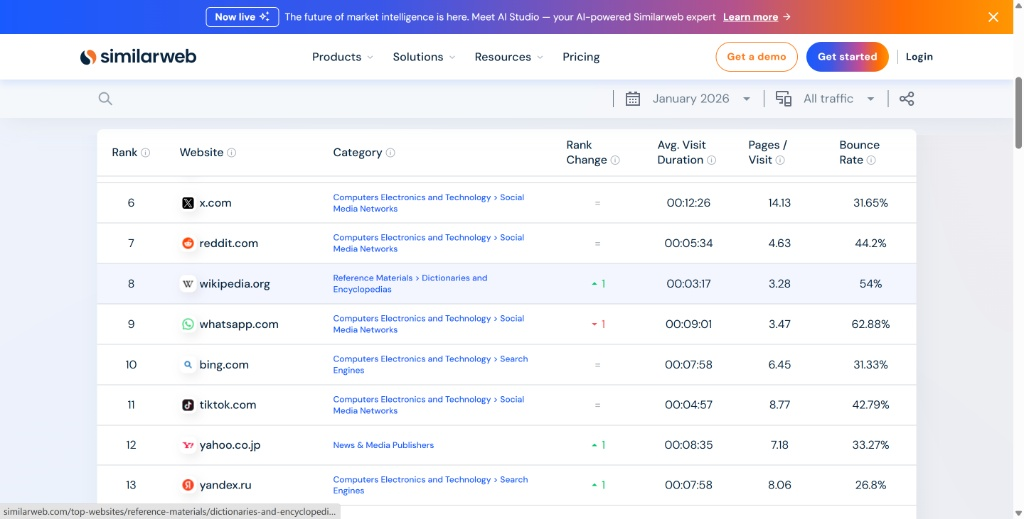Click the sparkle Now live badge
Viewport: 1024px width, 519px height.
pos(242,17)
